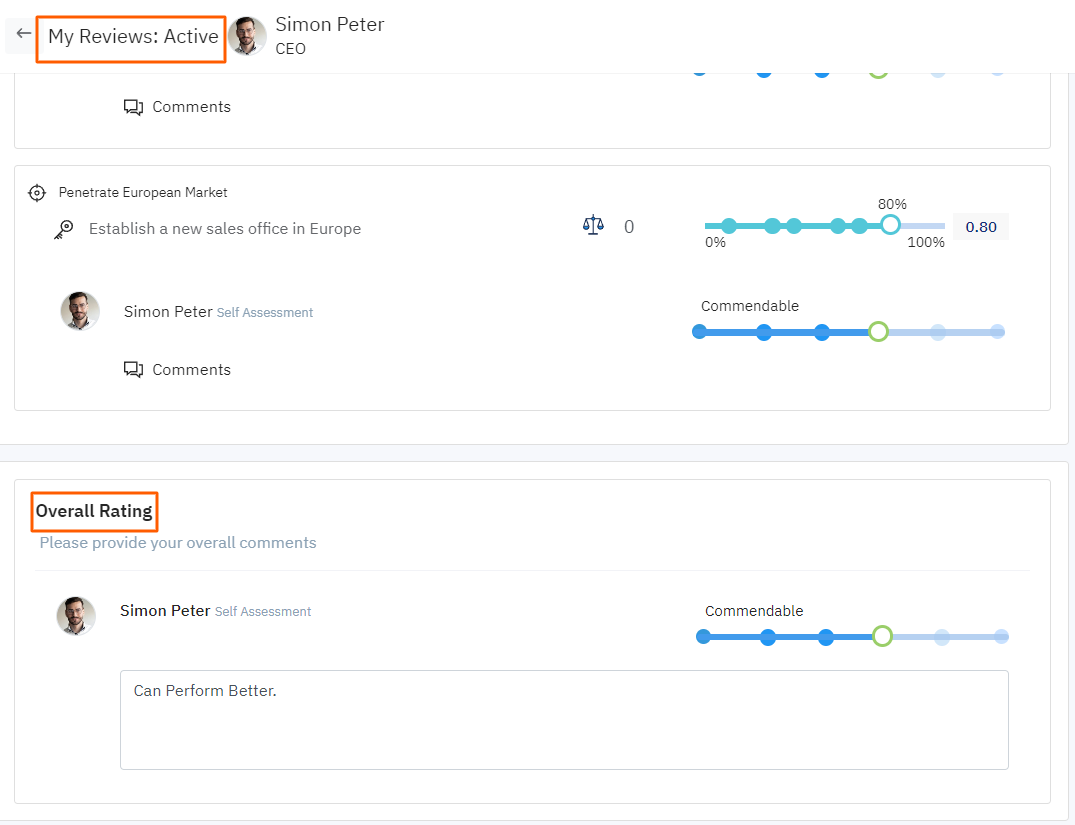This screenshot has width=1075, height=825.
Task: Click the weight balance scale icon
Action: tap(593, 226)
